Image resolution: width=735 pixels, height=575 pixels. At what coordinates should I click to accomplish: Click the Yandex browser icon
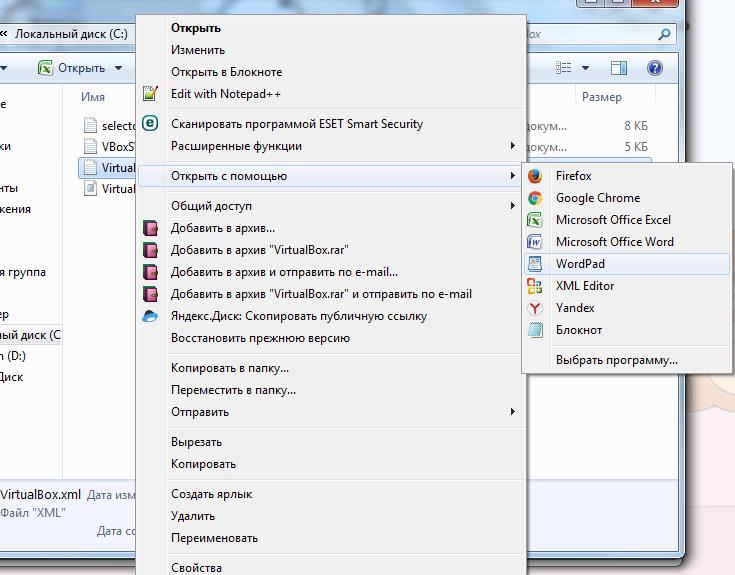(x=535, y=308)
